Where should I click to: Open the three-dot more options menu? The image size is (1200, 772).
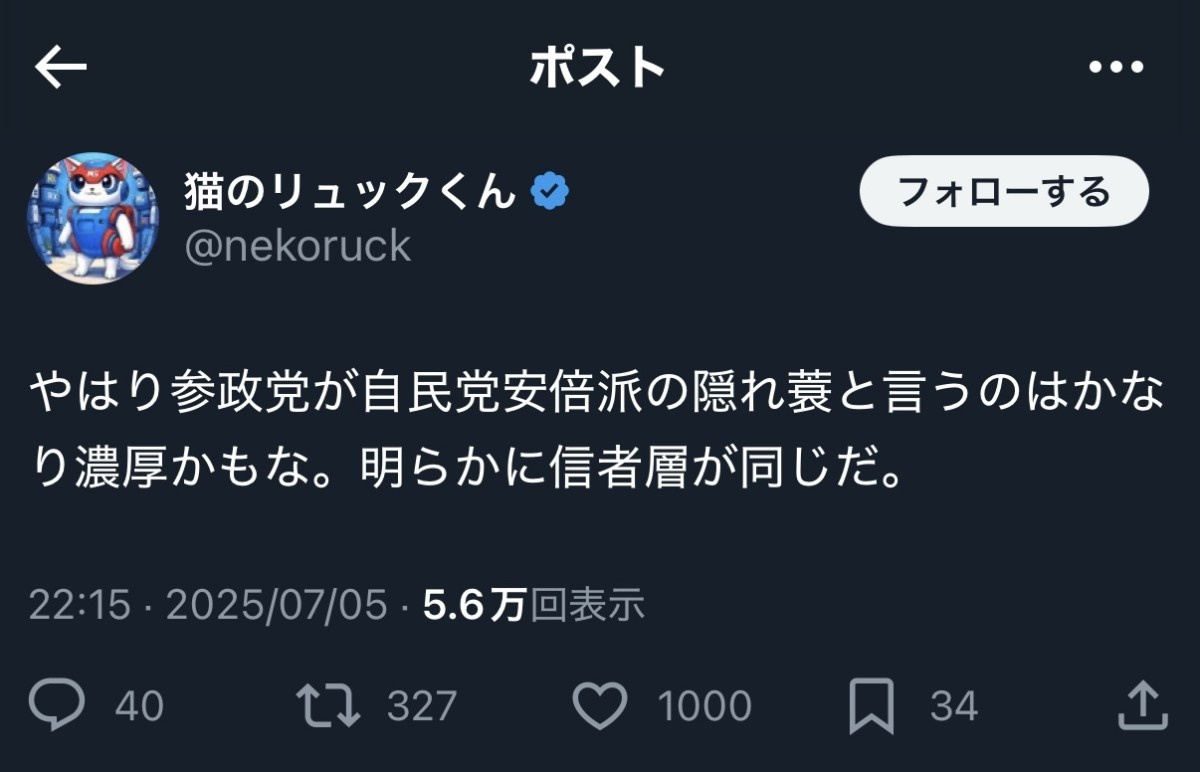[x=1115, y=67]
